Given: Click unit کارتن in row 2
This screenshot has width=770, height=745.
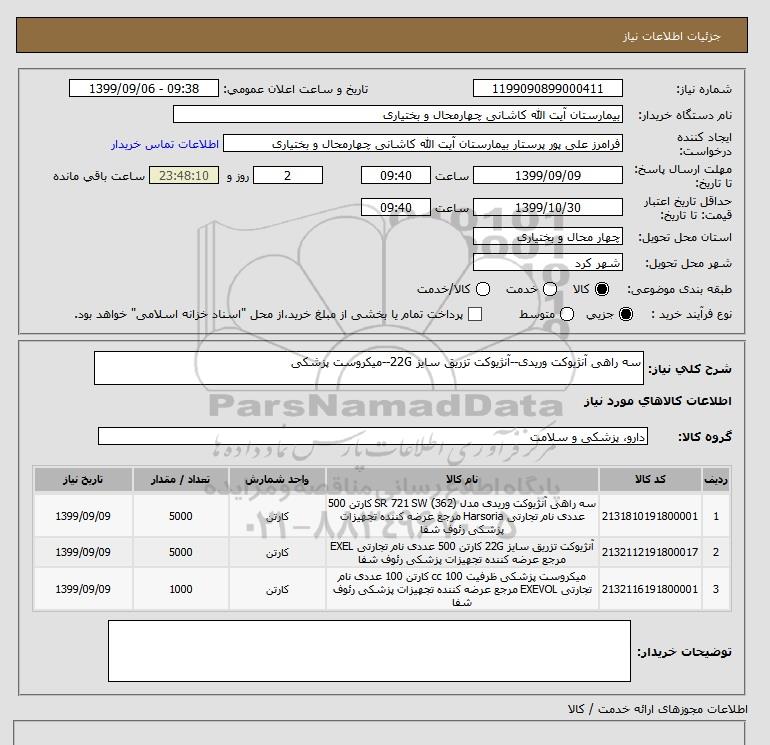Looking at the screenshot, I should tap(277, 552).
